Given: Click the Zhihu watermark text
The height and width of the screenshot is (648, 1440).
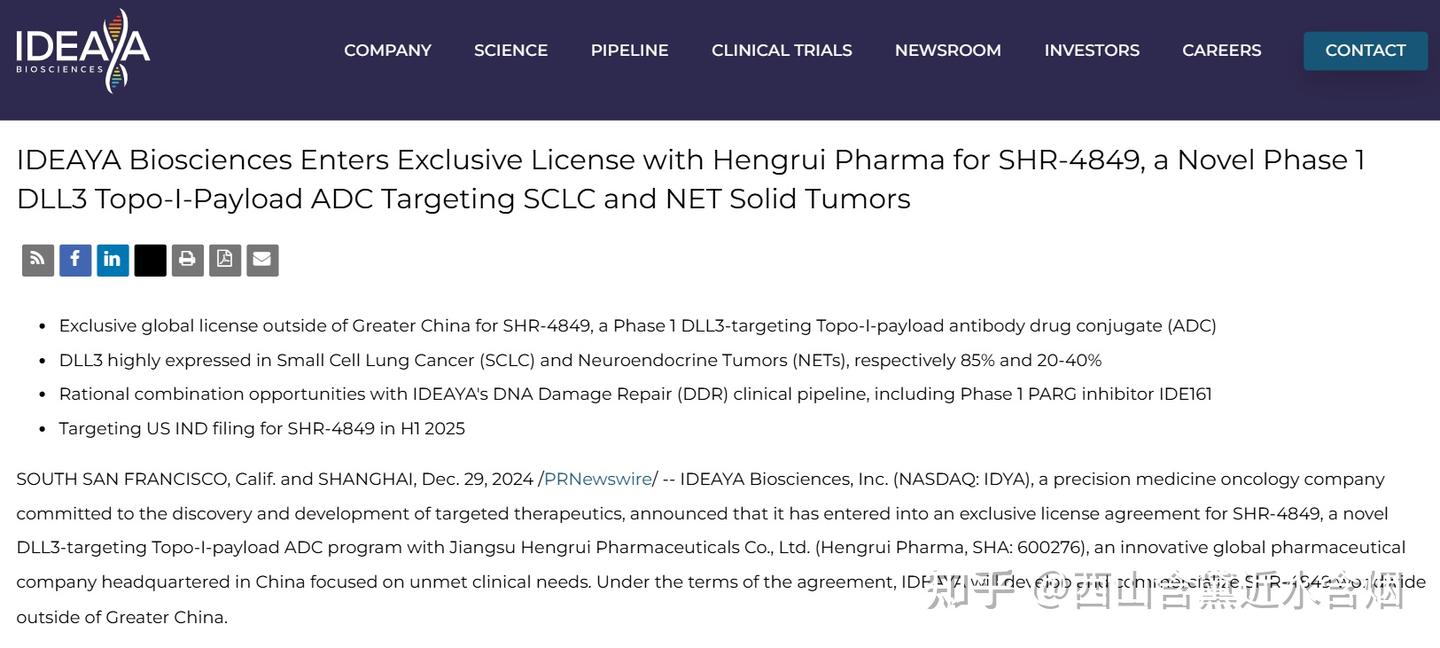Looking at the screenshot, I should point(1165,592).
